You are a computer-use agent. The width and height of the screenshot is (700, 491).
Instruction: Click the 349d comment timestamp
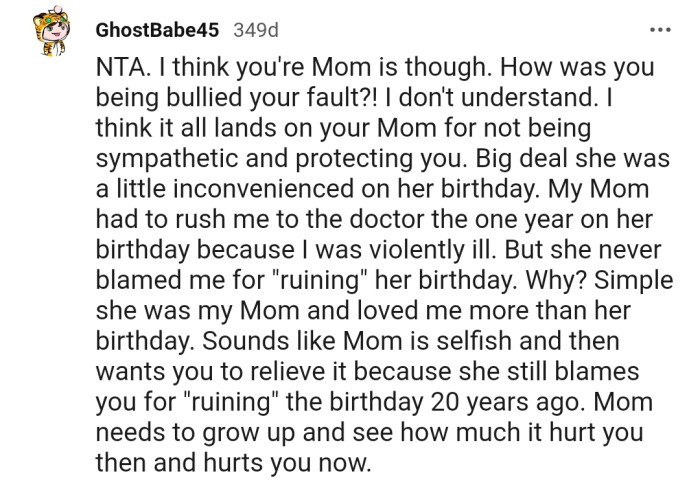click(256, 30)
